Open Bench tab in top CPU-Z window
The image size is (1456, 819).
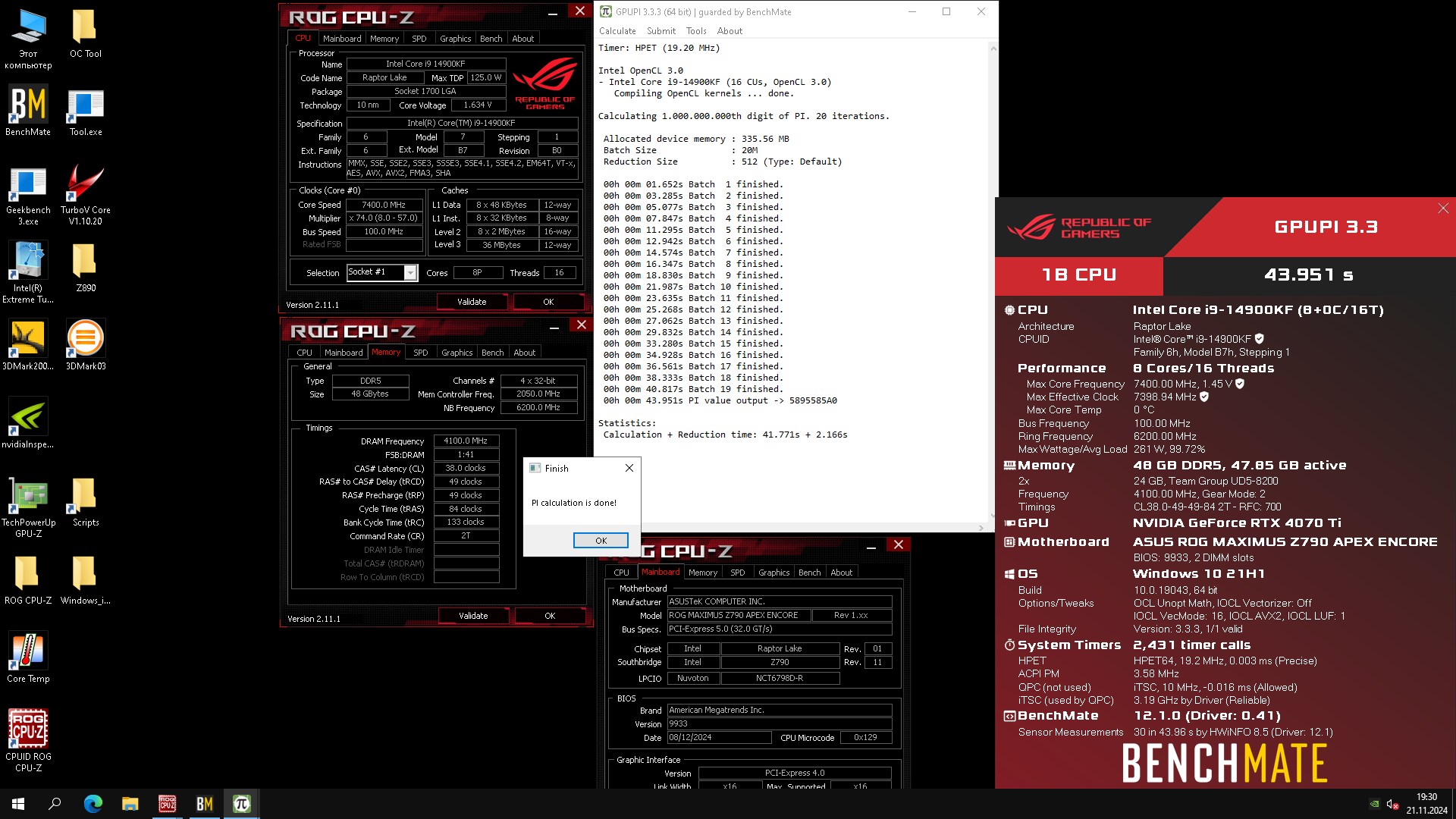coord(491,39)
